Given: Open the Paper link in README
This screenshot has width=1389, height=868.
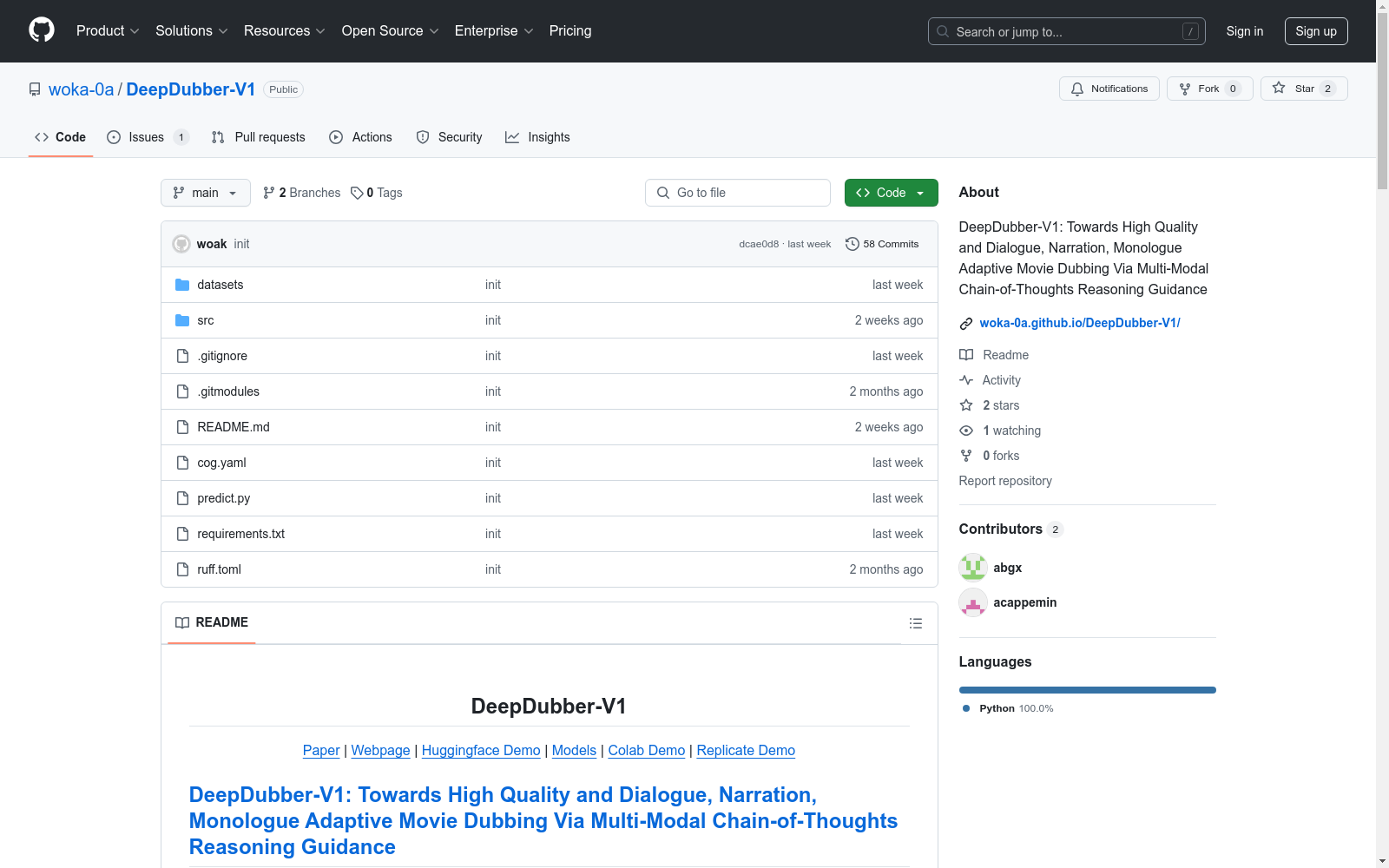Looking at the screenshot, I should click(x=321, y=750).
